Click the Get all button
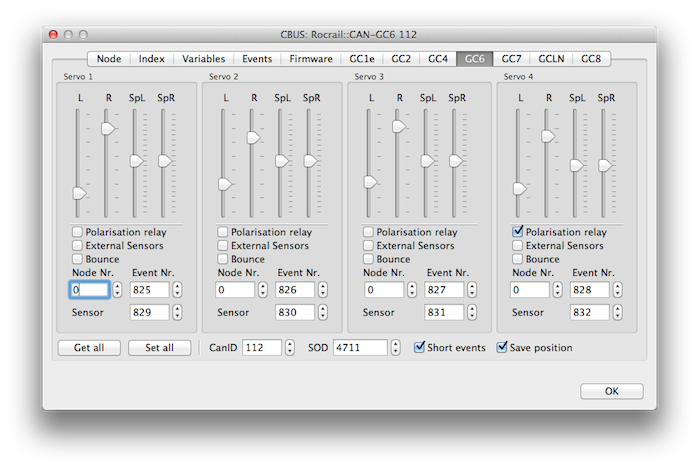Image resolution: width=699 pixels, height=469 pixels. coord(89,348)
